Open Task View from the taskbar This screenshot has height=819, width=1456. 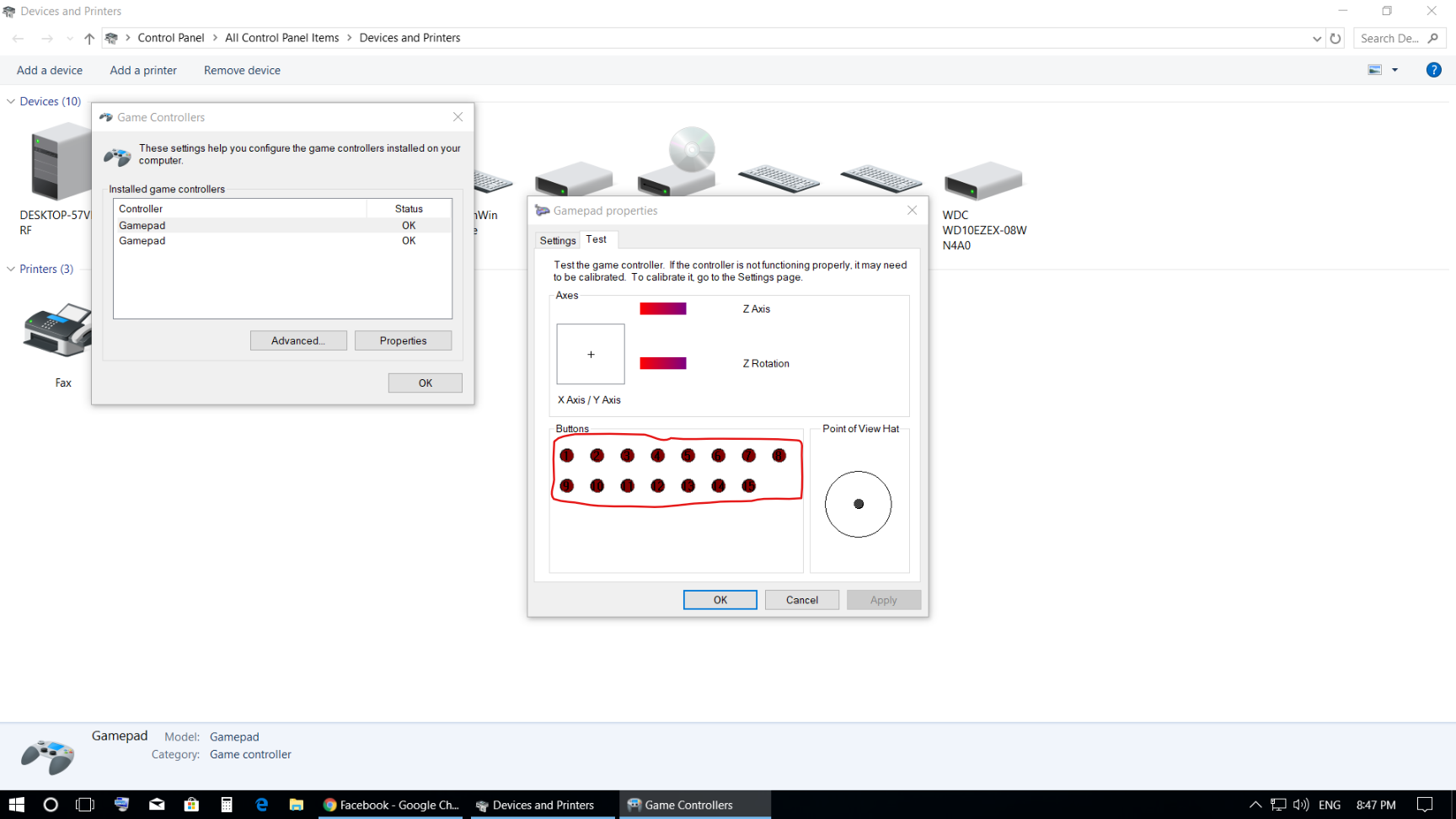coord(85,805)
